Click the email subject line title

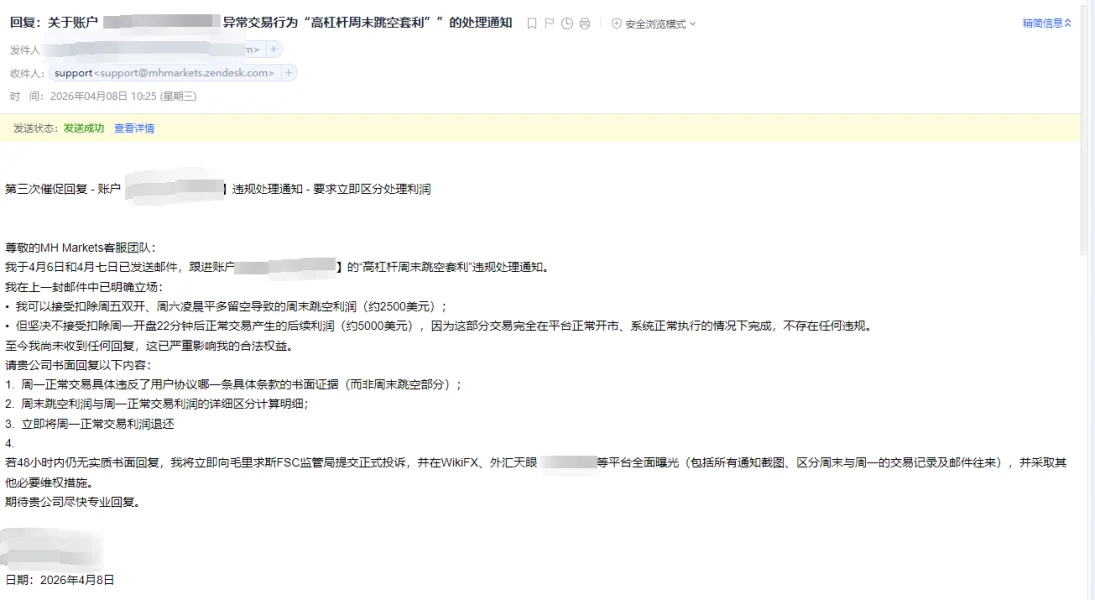pos(261,22)
